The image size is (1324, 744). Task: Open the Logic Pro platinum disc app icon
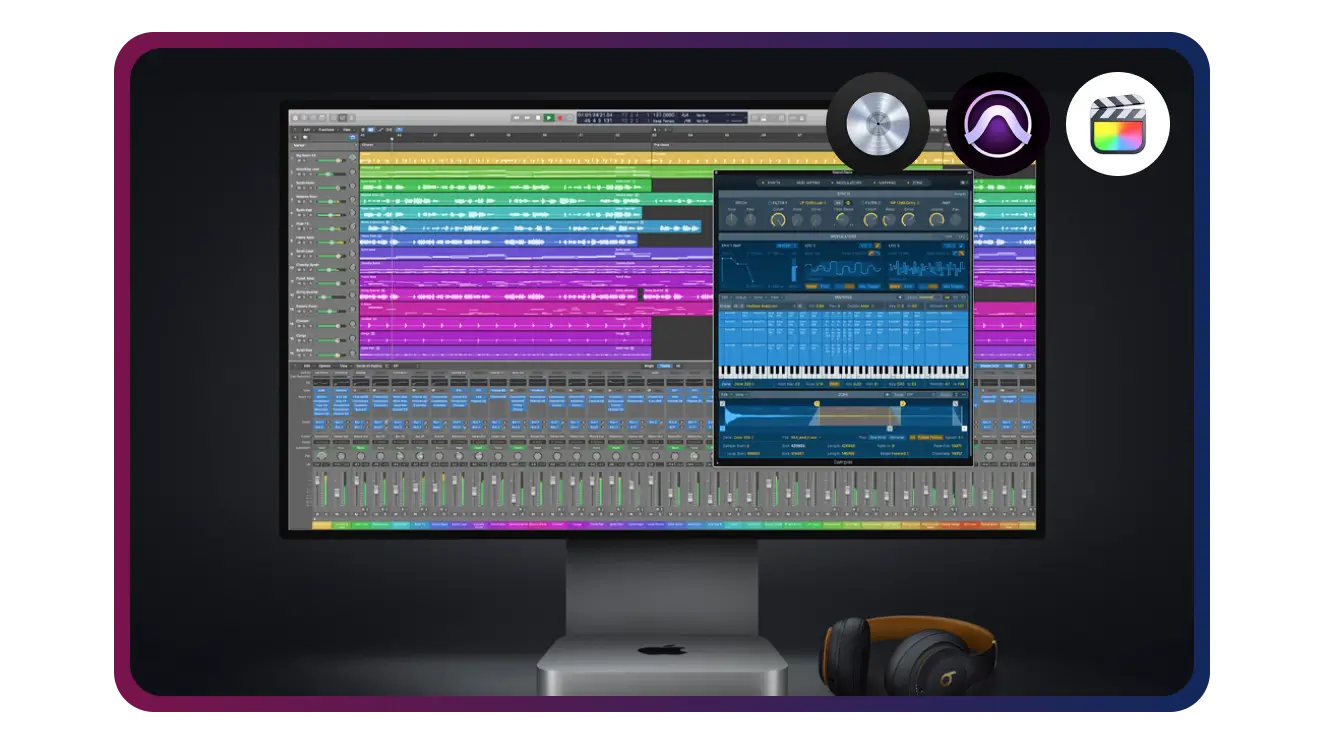pyautogui.click(x=877, y=124)
